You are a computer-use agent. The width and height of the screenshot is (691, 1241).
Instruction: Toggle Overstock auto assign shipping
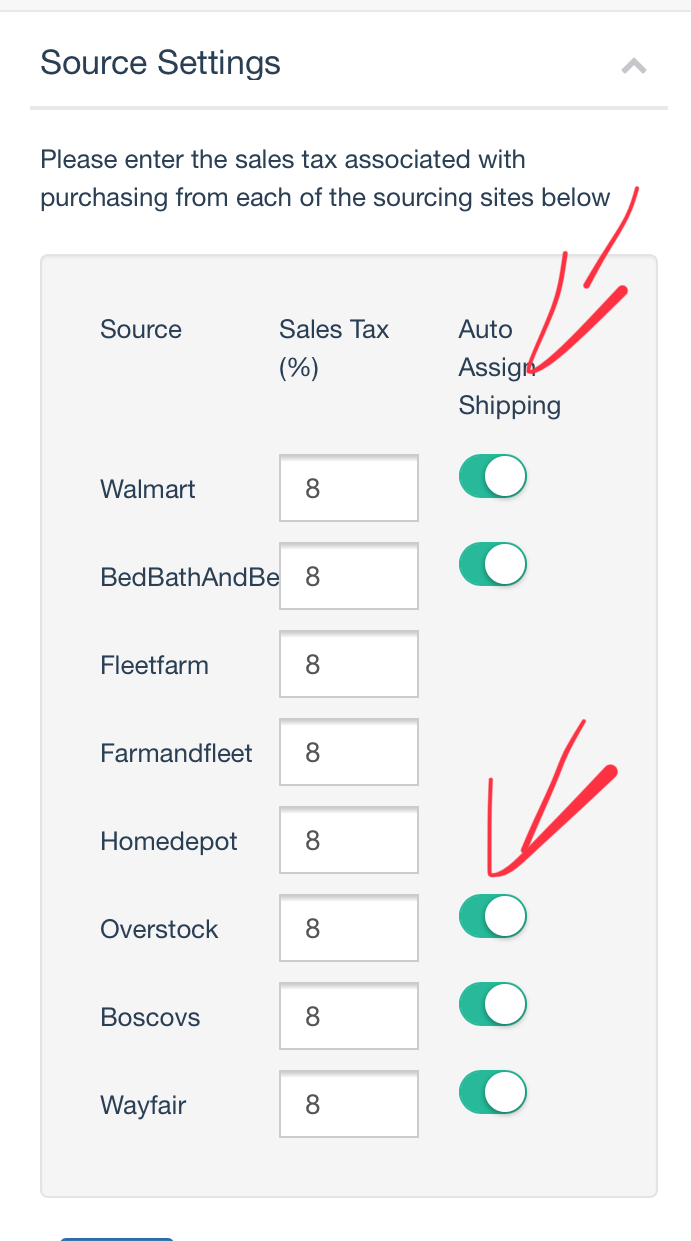(x=493, y=917)
